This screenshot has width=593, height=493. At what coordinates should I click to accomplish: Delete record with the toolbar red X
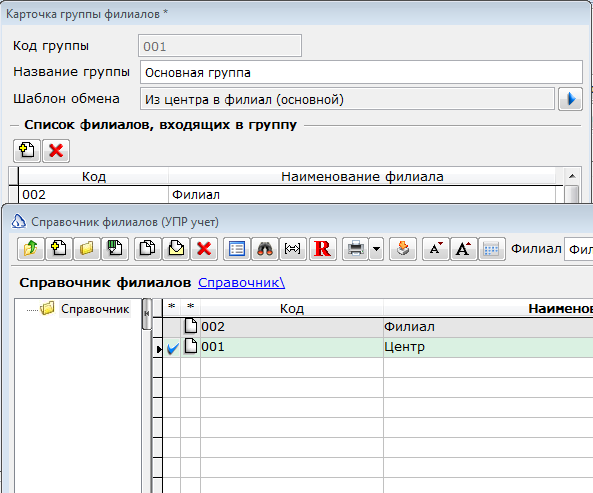[x=204, y=249]
